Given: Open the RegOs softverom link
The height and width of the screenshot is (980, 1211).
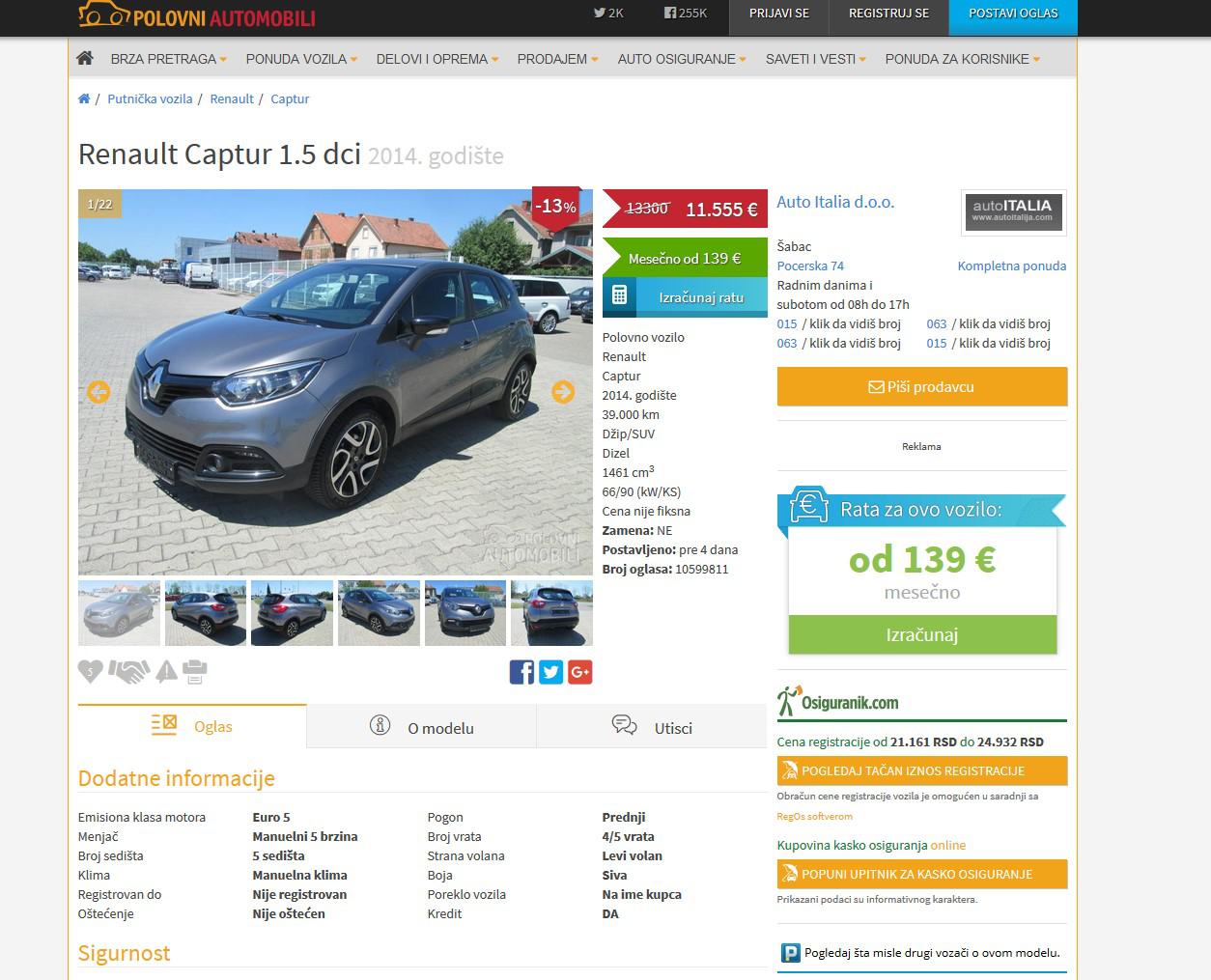Looking at the screenshot, I should click(815, 816).
